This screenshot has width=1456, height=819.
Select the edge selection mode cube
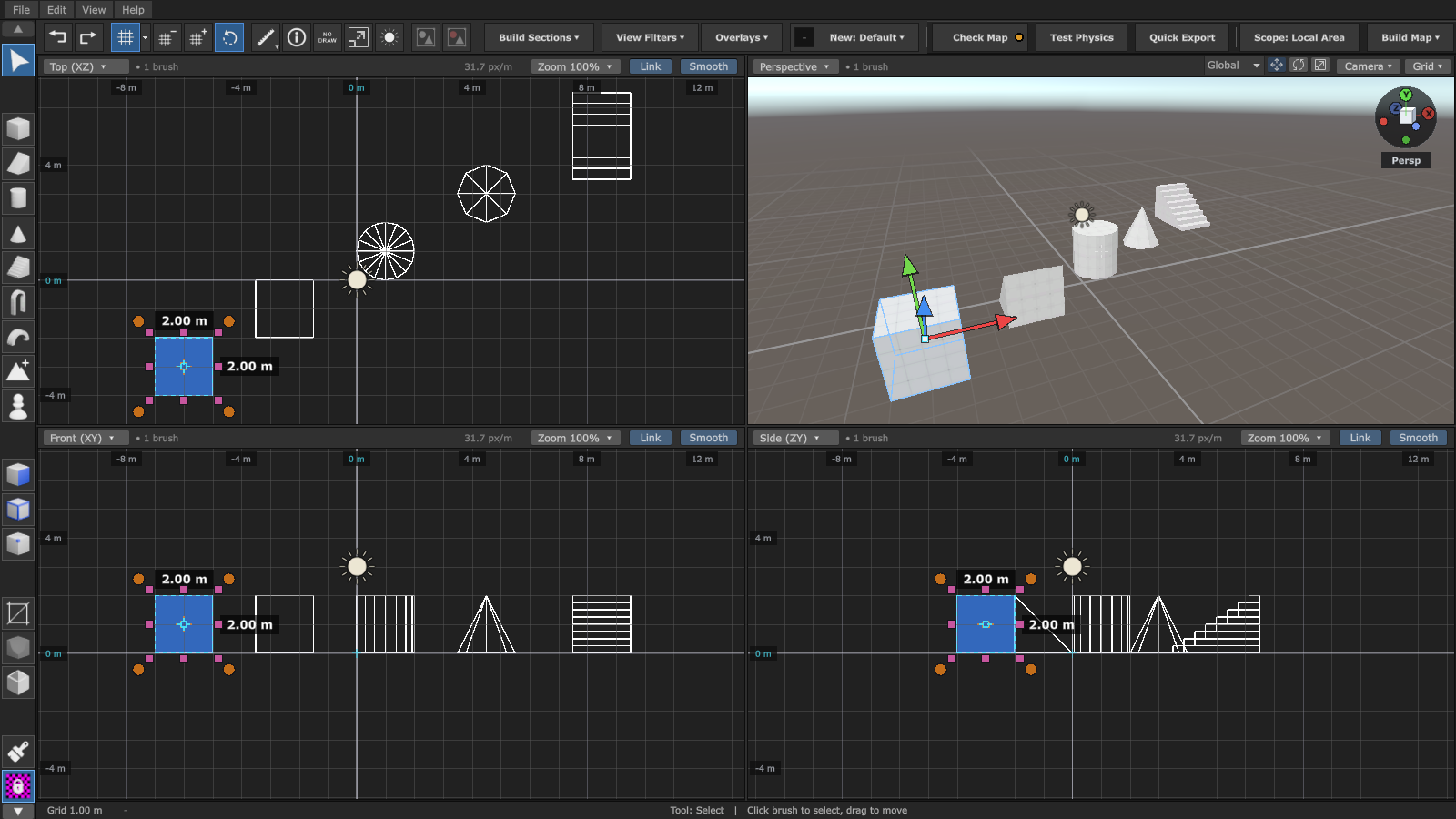18,510
